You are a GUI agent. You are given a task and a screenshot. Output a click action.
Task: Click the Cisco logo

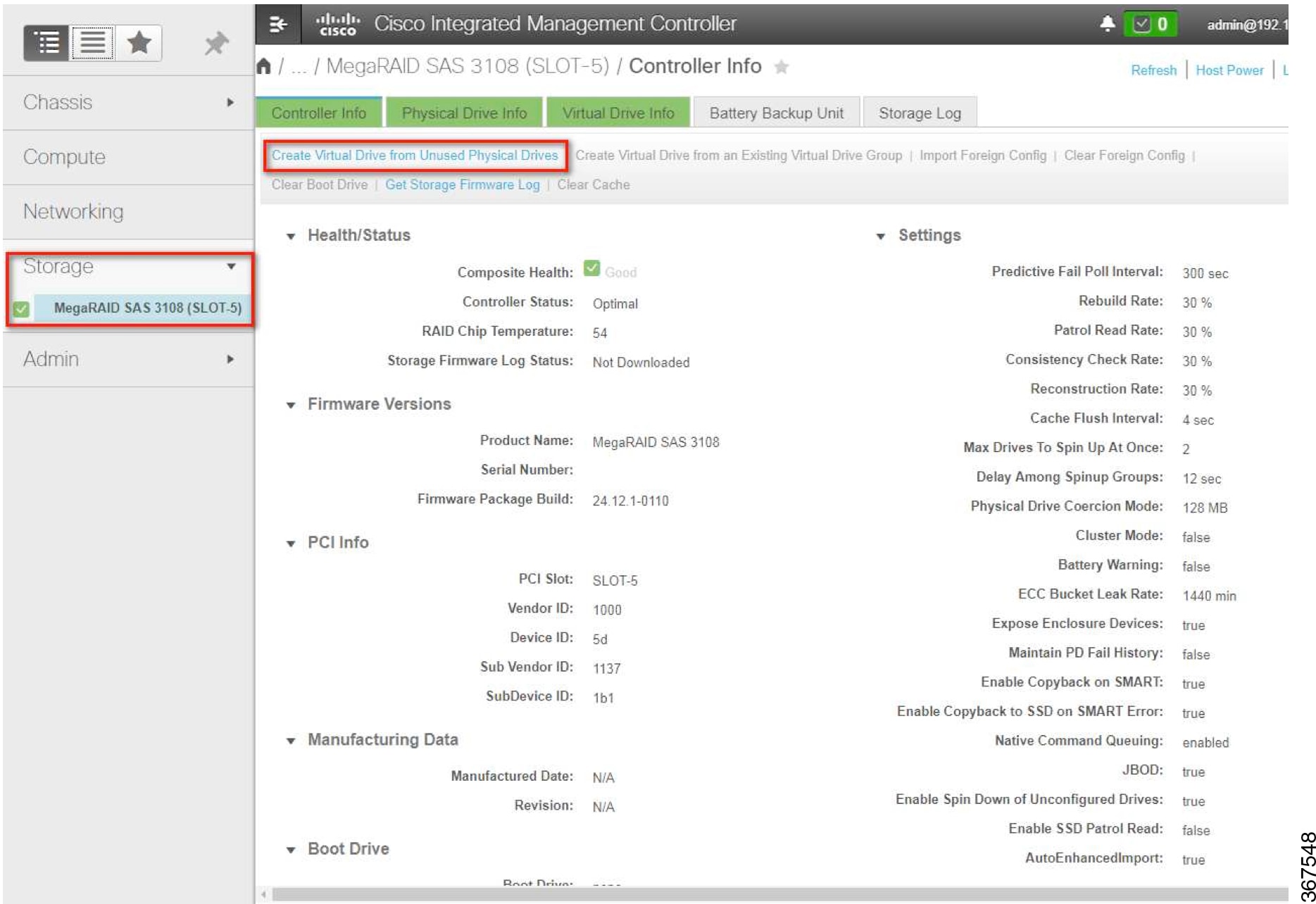[x=337, y=24]
